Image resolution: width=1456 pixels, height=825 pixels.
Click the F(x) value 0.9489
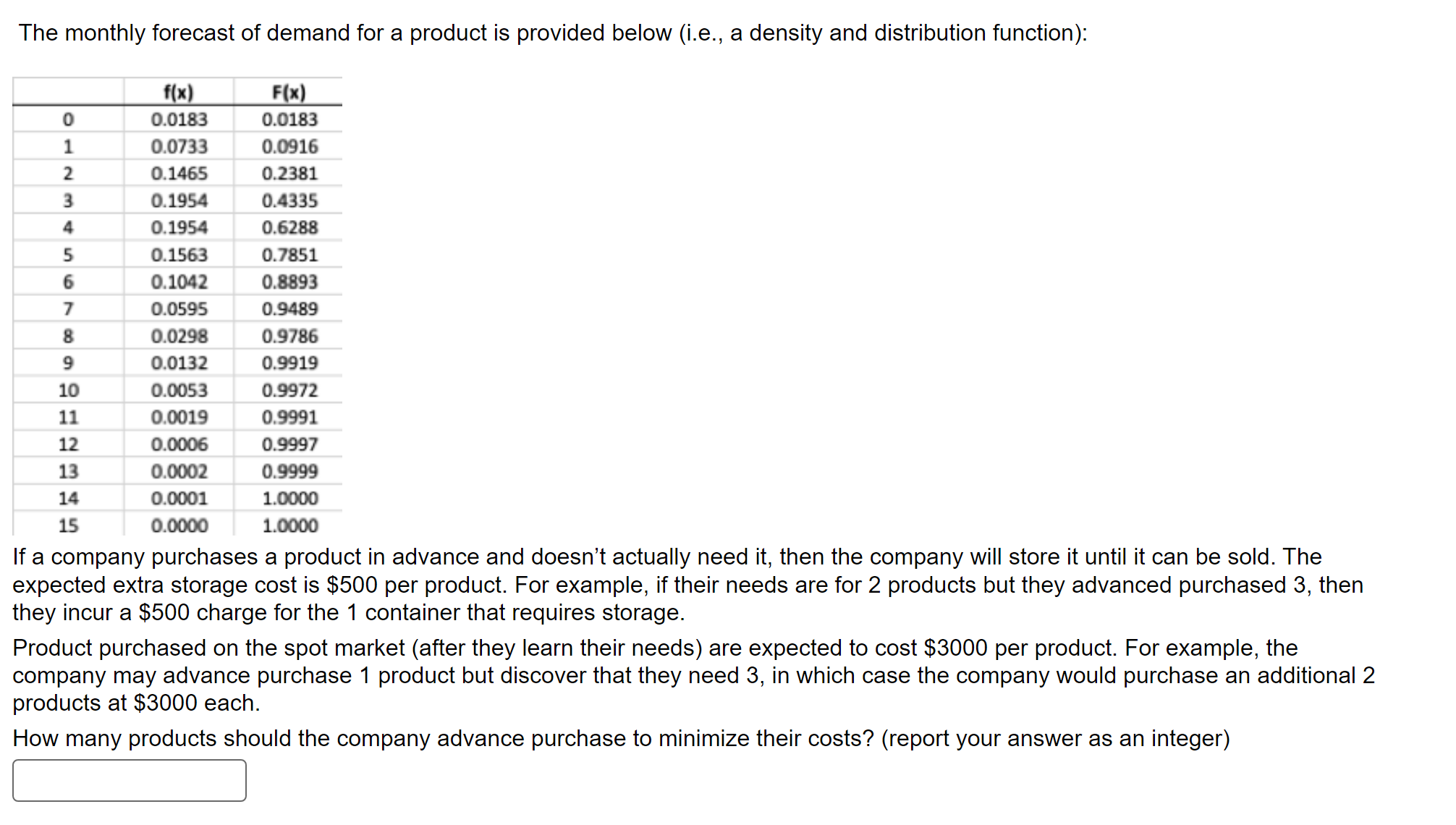[x=289, y=309]
